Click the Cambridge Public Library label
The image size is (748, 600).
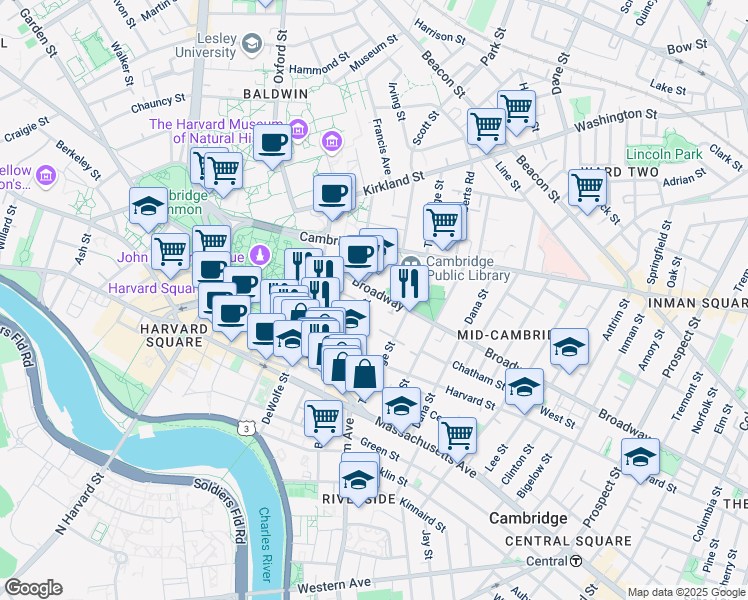[468, 268]
